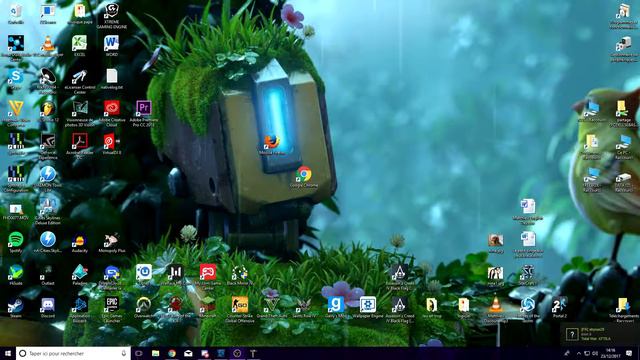Open the VirtualDJ 8 desktop icon
This screenshot has width=640, height=360.
111,144
